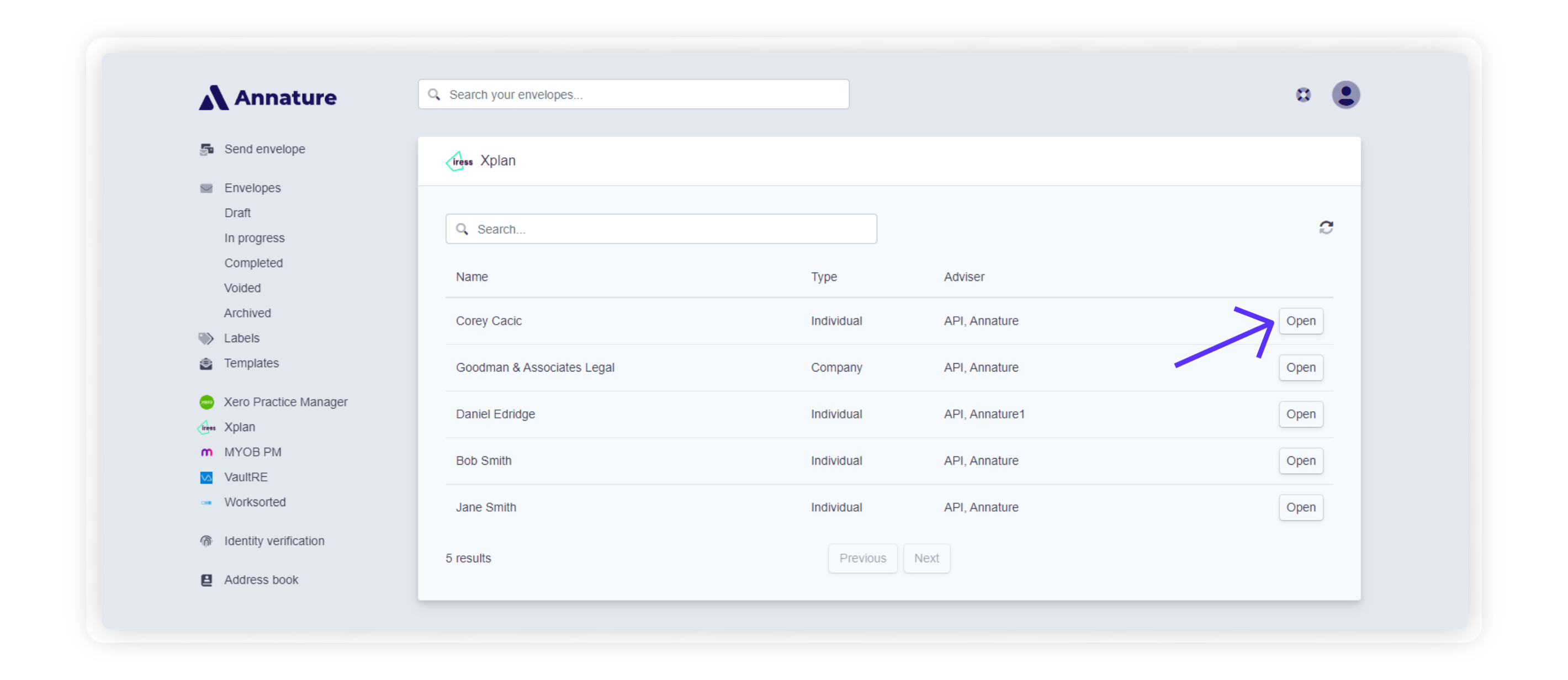Click the Previous page button
The image size is (1568, 680).
click(x=862, y=558)
